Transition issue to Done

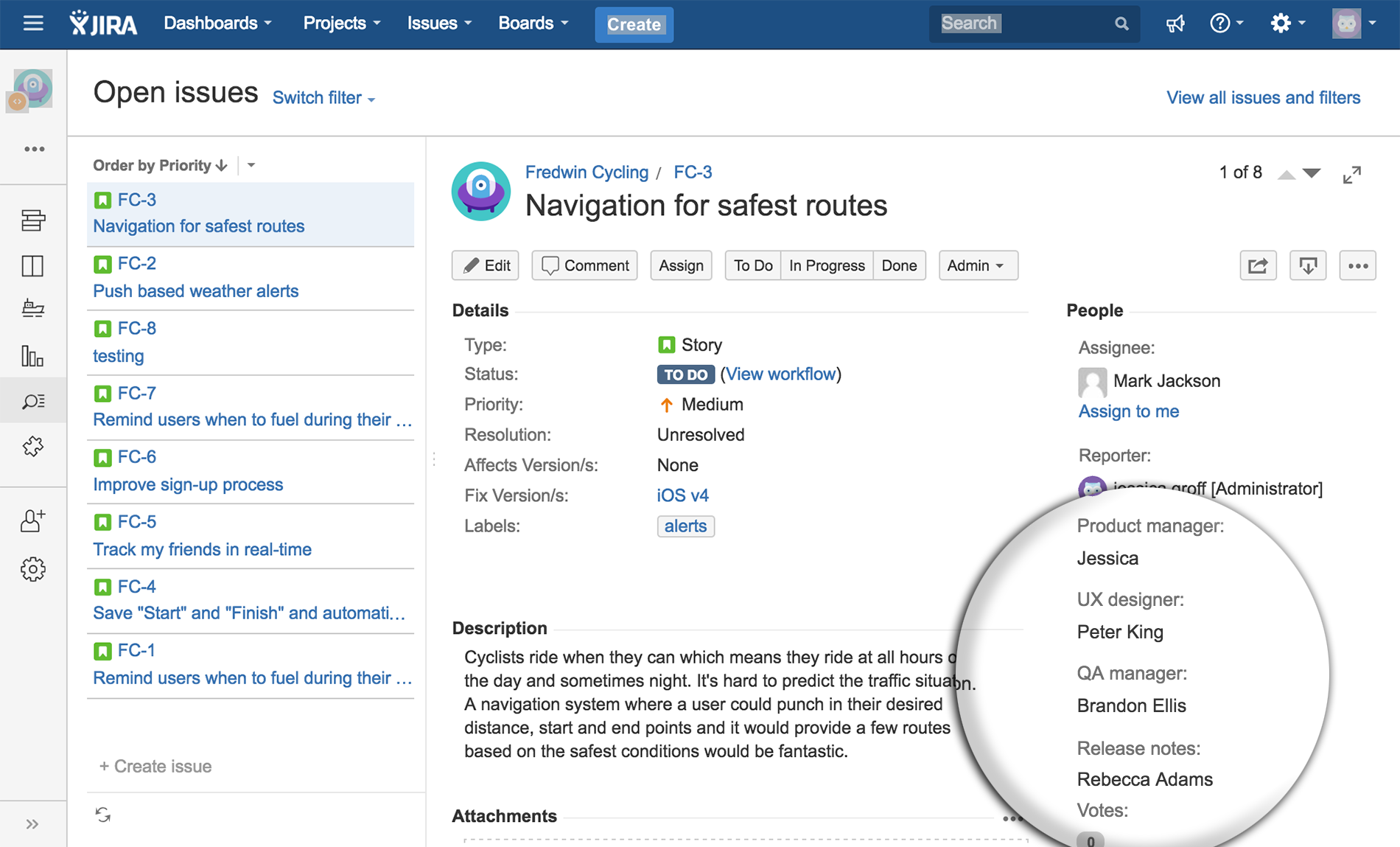pyautogui.click(x=899, y=265)
